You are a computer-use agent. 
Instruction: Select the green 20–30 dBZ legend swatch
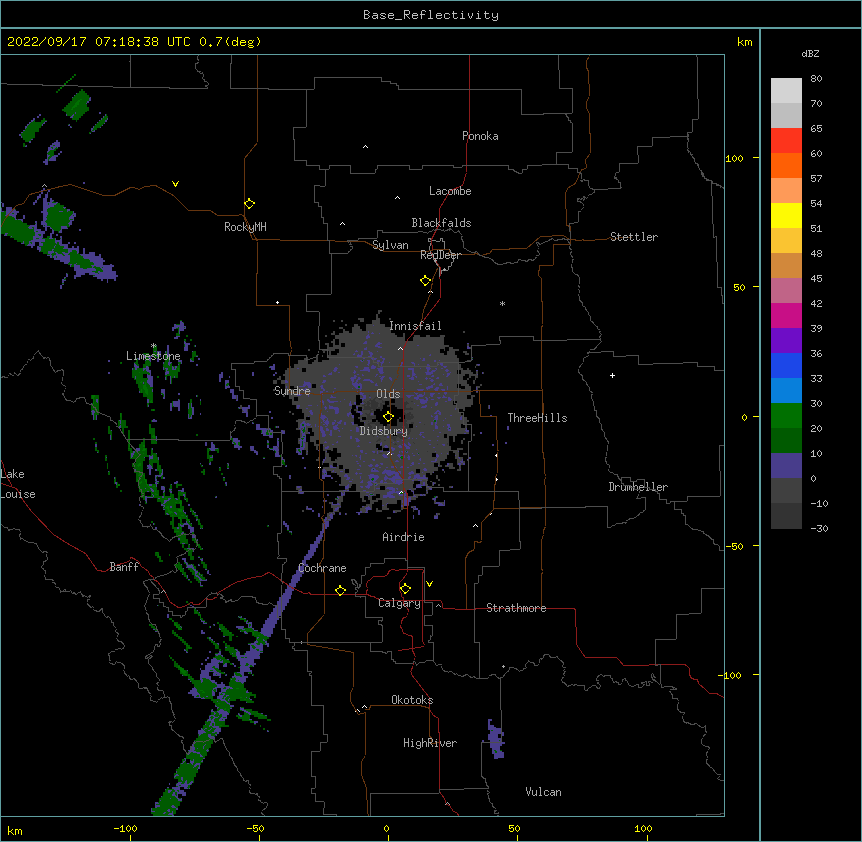pos(786,416)
